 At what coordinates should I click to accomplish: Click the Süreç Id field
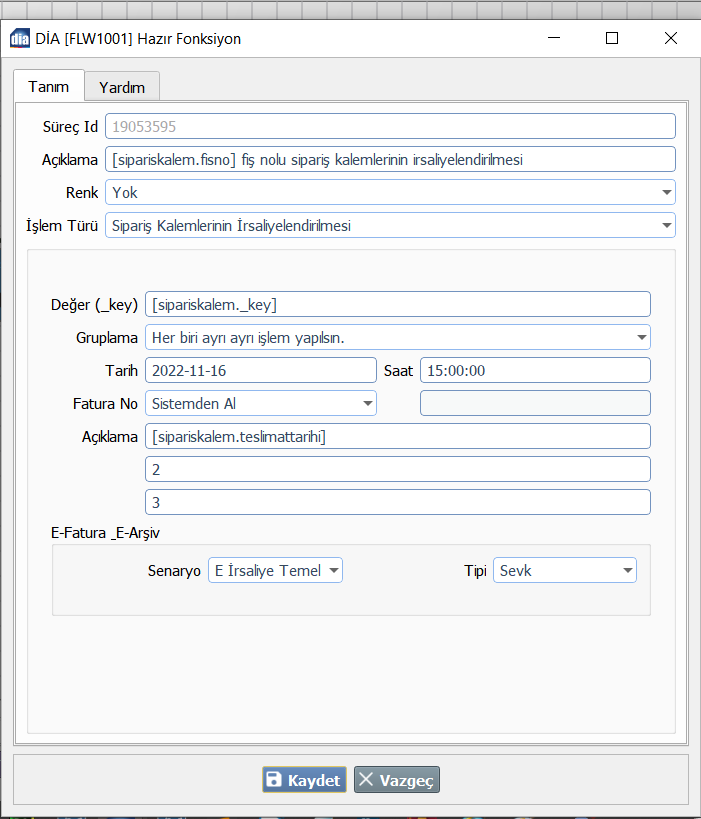[390, 127]
